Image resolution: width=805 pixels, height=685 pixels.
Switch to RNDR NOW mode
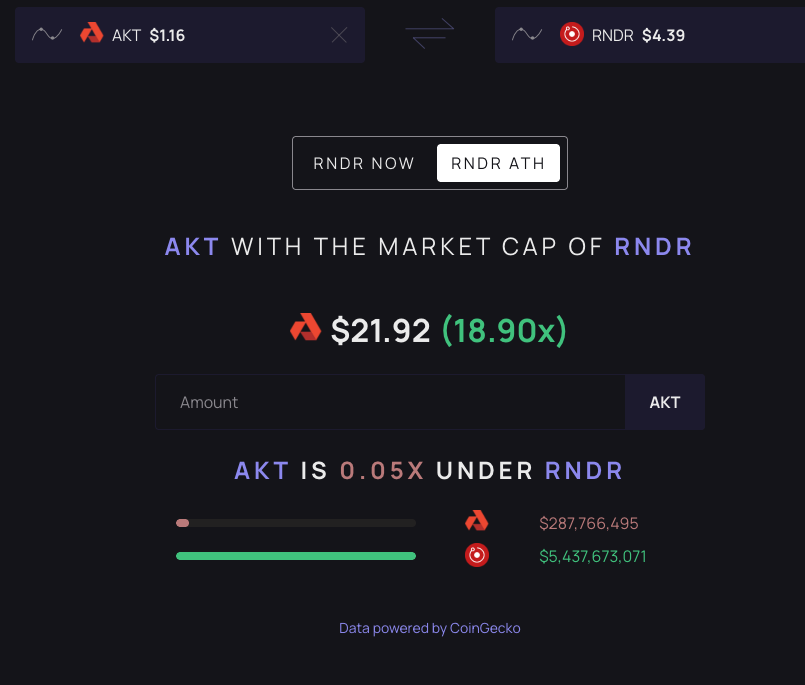pyautogui.click(x=364, y=163)
